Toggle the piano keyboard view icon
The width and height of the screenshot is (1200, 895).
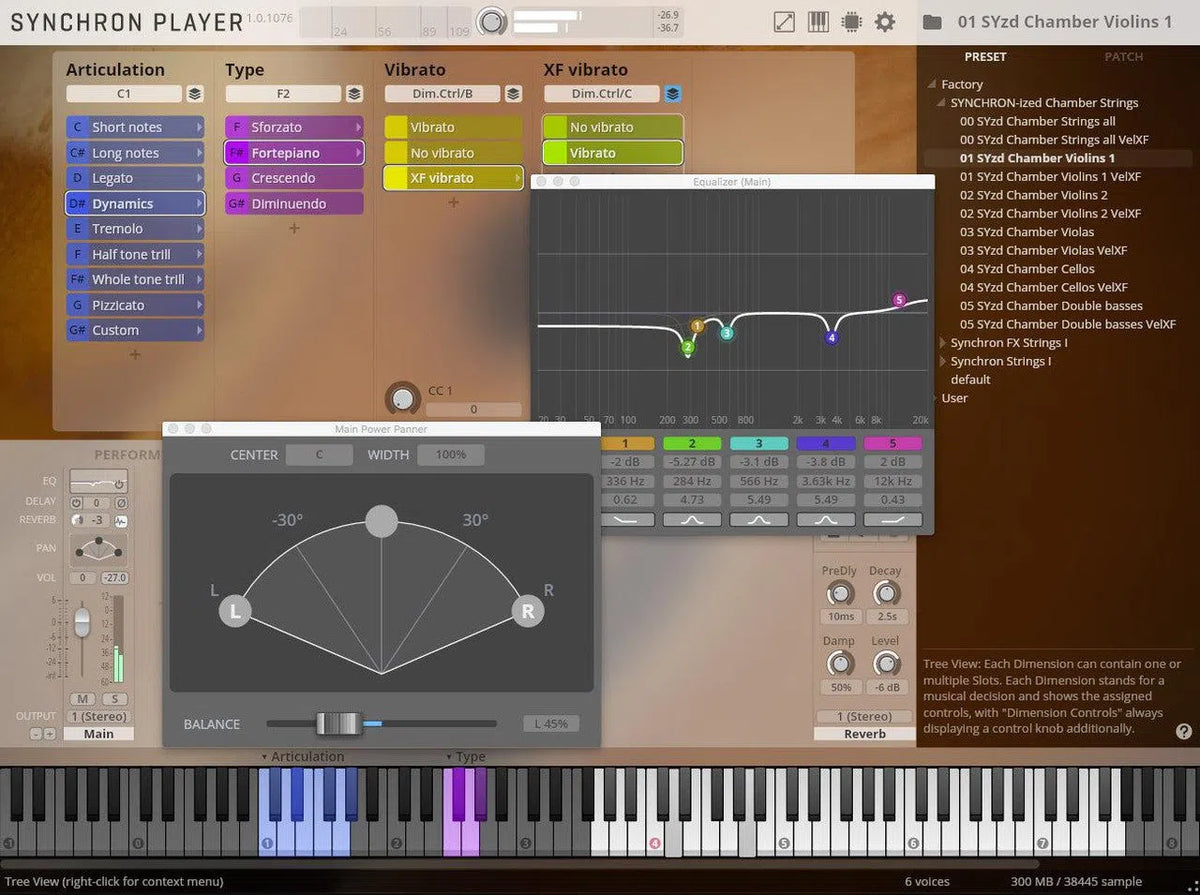[818, 22]
